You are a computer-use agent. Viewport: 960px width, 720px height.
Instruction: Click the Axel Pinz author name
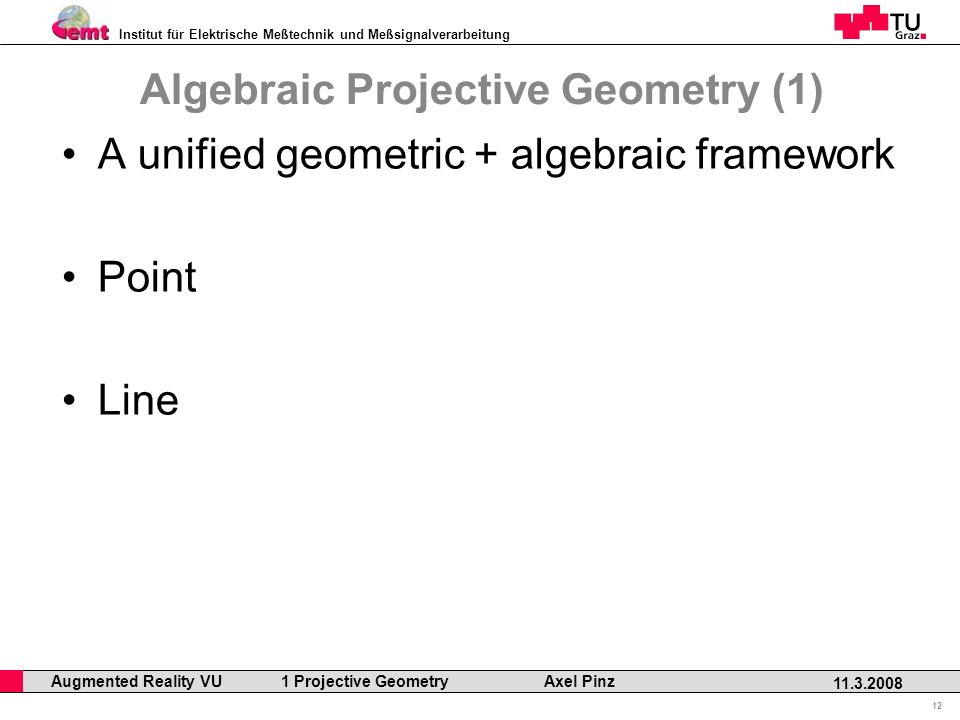[x=579, y=681]
